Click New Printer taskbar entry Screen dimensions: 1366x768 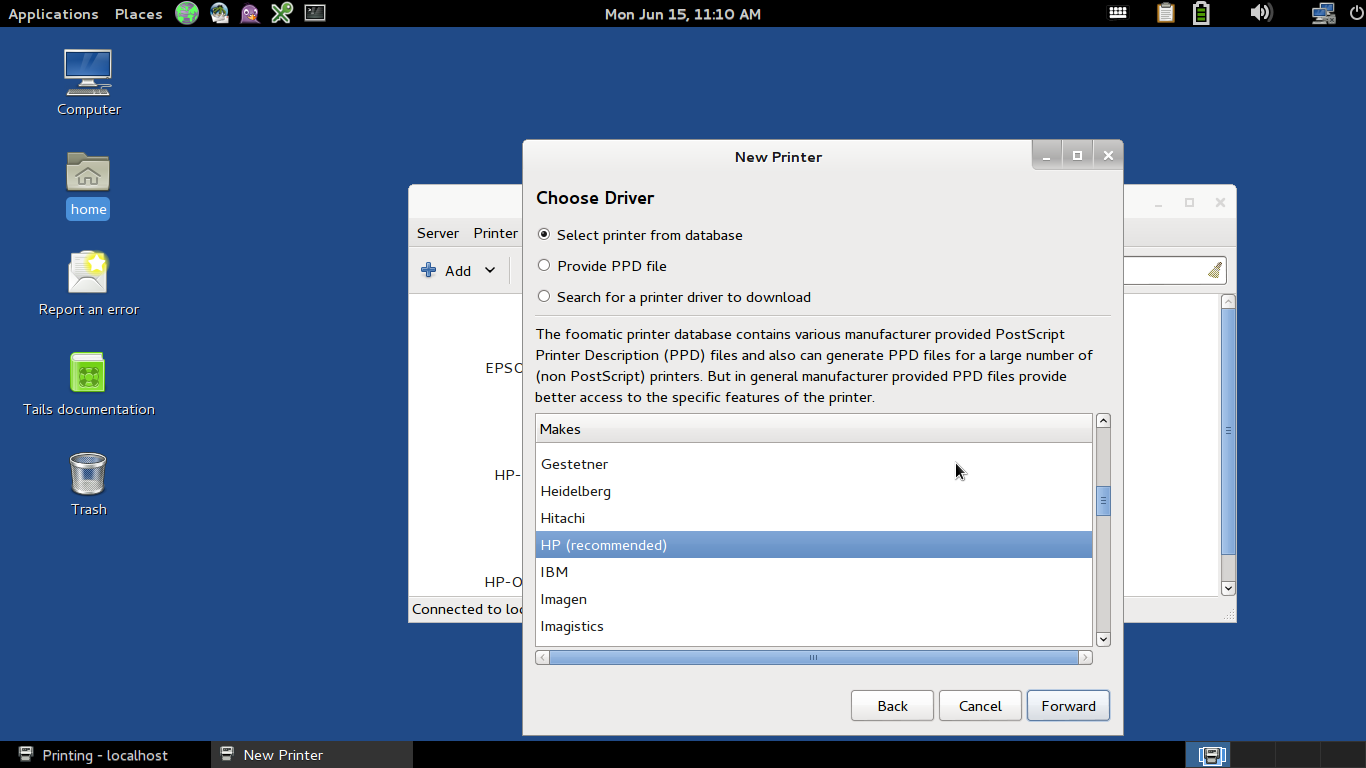[312, 755]
